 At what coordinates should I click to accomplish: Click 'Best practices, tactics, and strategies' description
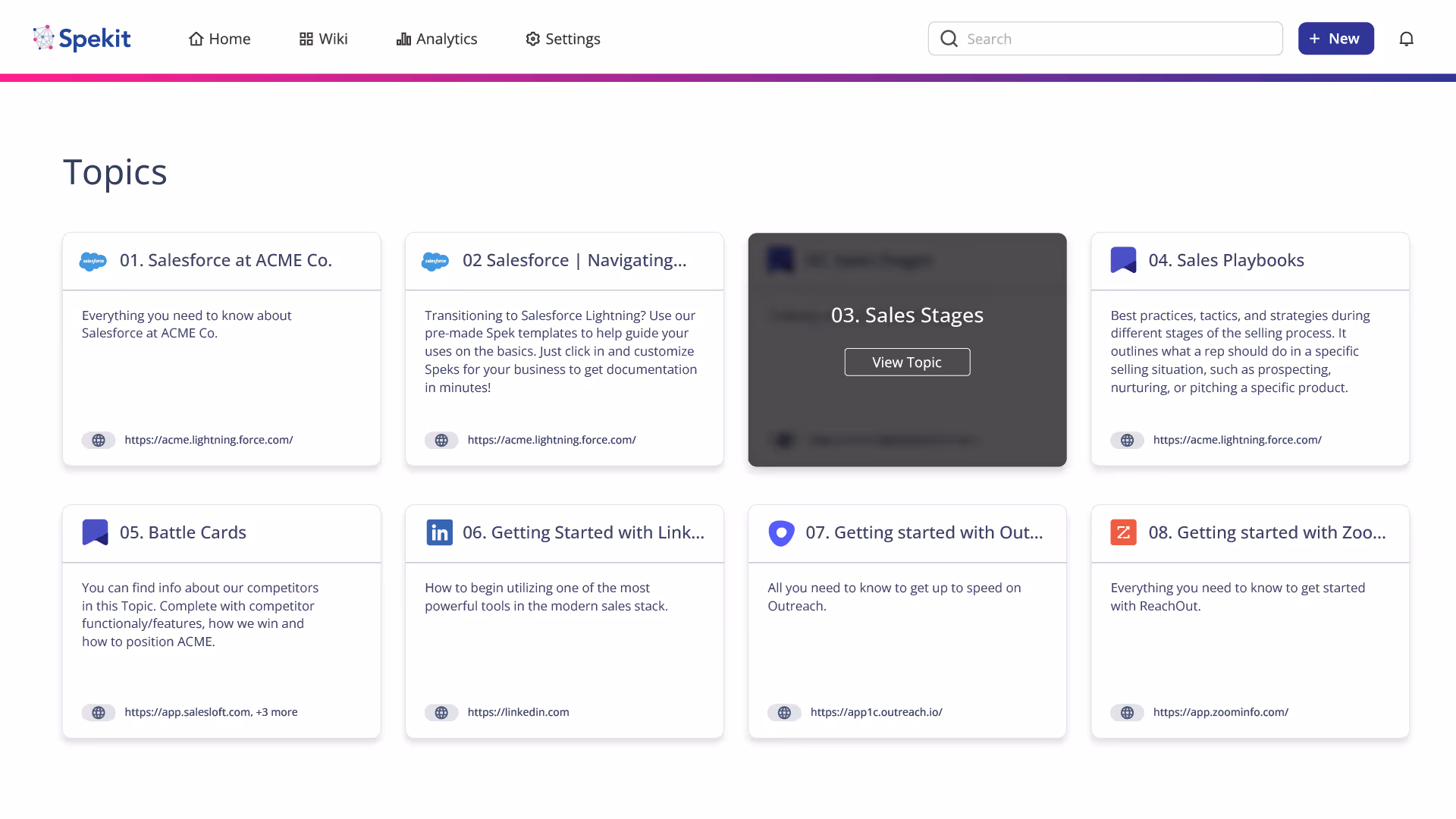click(x=1240, y=351)
